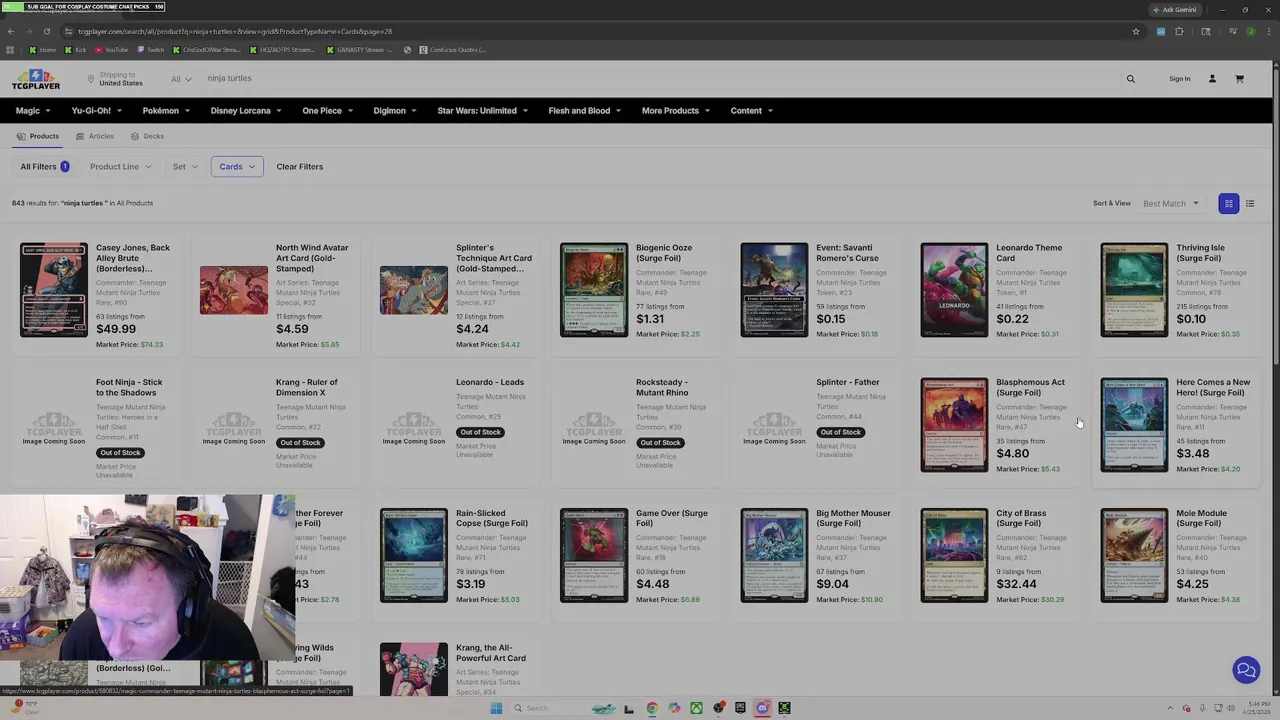The height and width of the screenshot is (720, 1280).
Task: Open Biogenic Ooze (Surge Foil) card image
Action: click(x=594, y=289)
